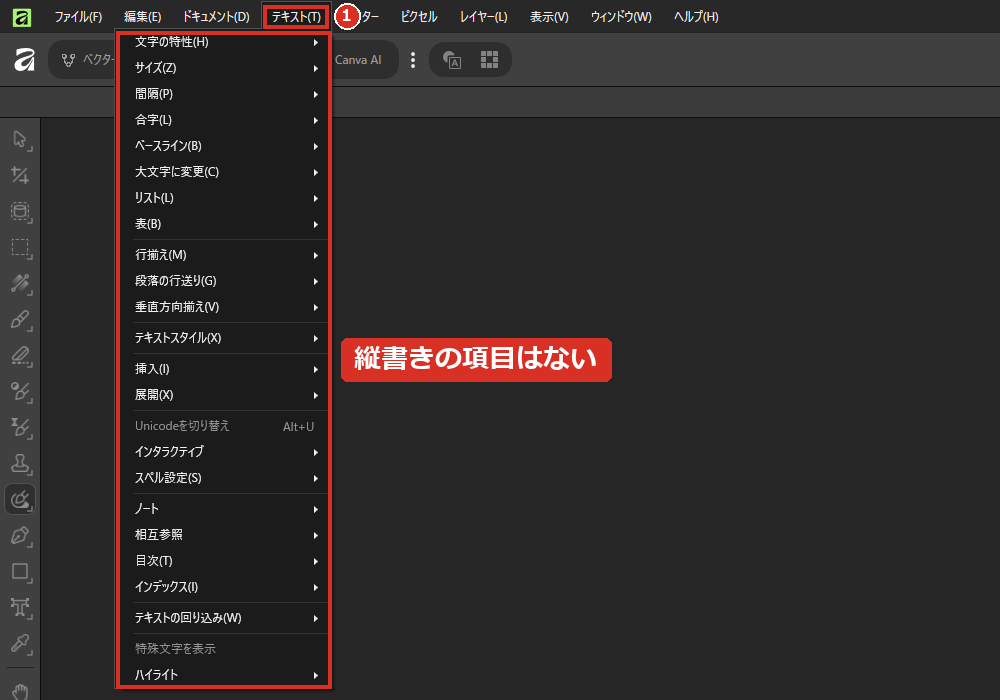This screenshot has width=1000, height=700.
Task: Select the Node tool below Move tool
Action: point(20,175)
